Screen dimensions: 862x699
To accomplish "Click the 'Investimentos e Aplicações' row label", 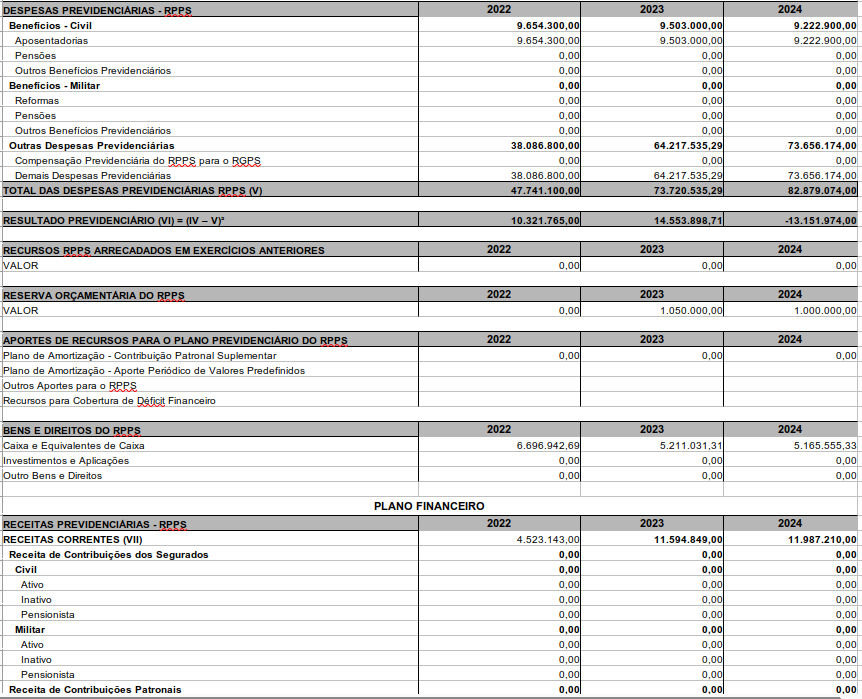I will click(x=66, y=460).
